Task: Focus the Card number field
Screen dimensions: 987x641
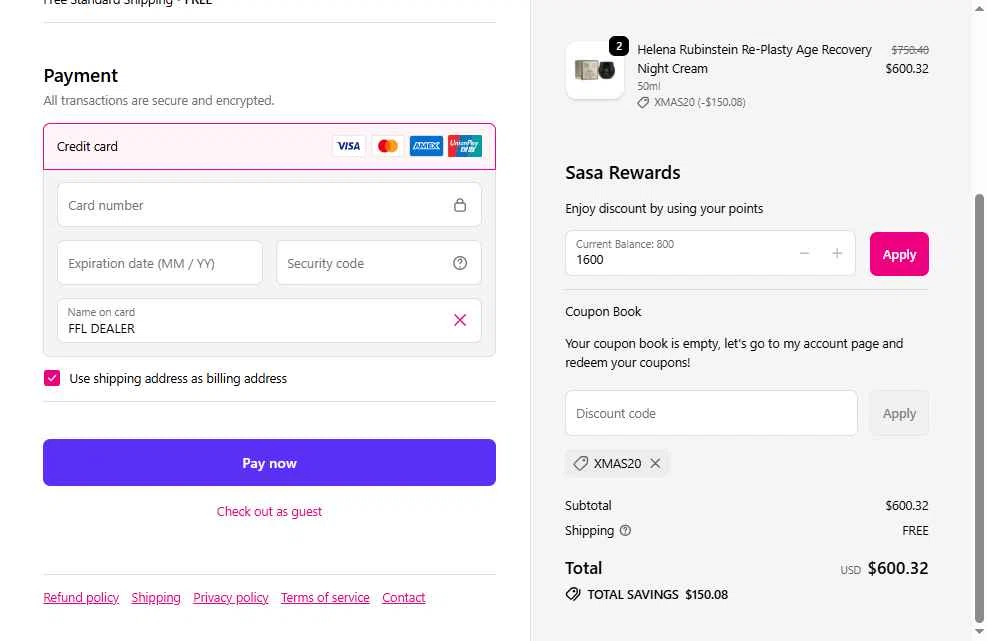Action: point(269,205)
